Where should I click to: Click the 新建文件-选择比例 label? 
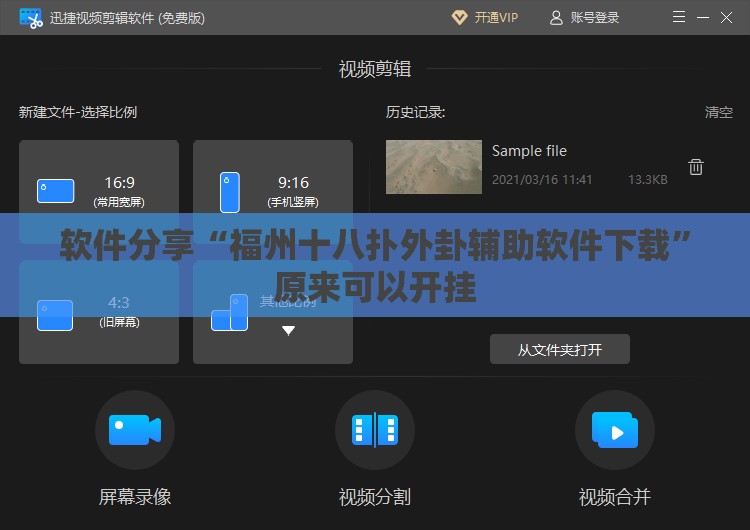click(78, 112)
